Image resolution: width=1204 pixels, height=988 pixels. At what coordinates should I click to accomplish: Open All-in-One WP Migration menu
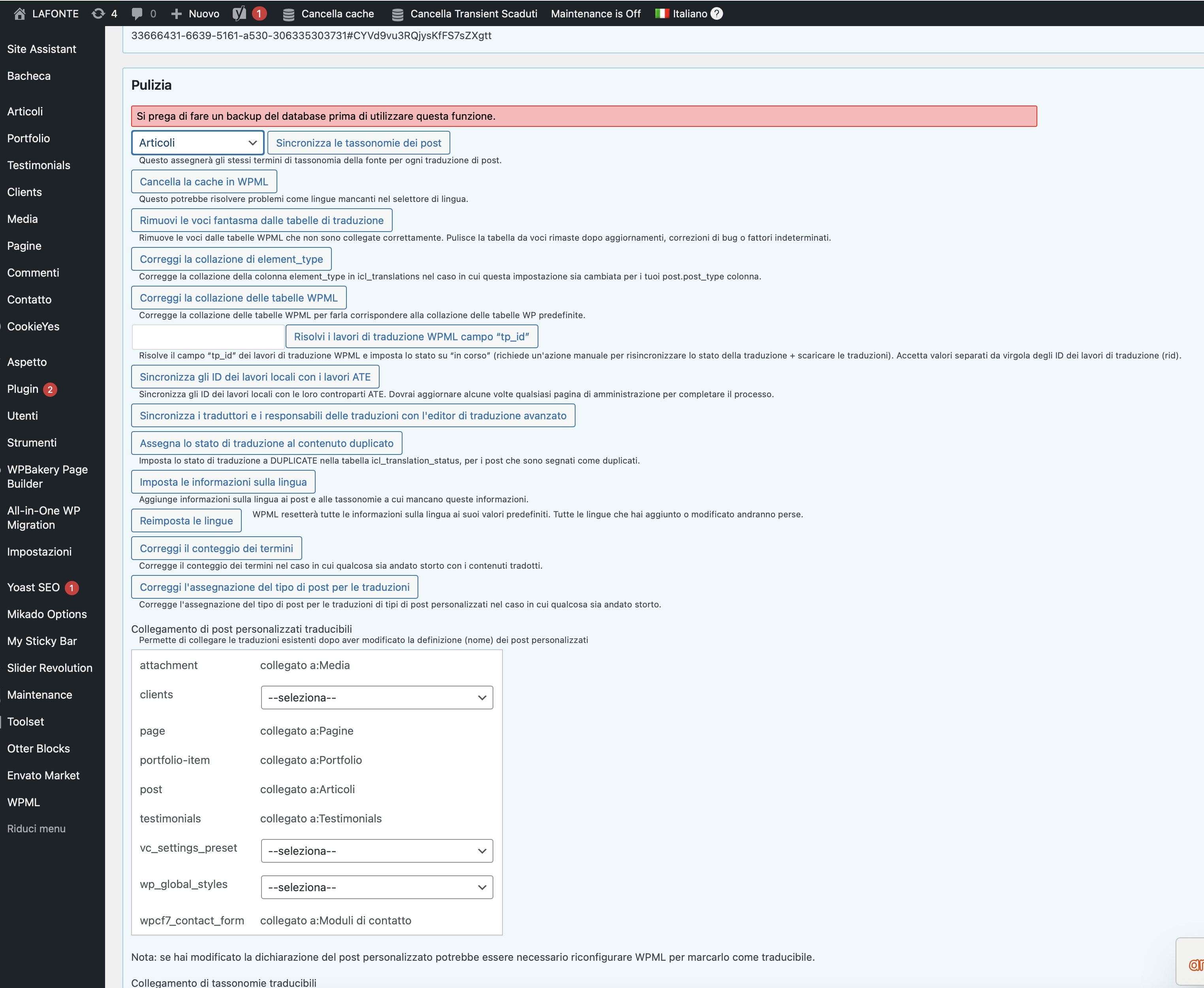tap(43, 517)
